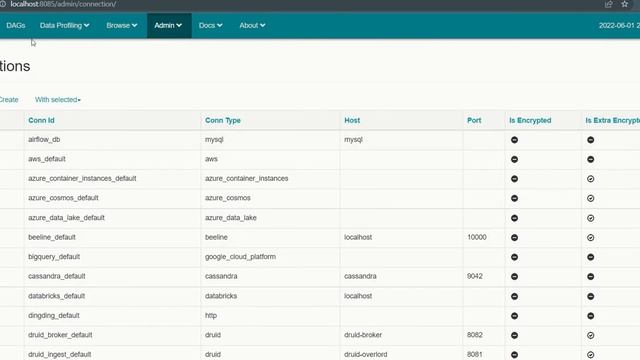Click the airflow_db connection id
This screenshot has width=640, height=360.
tap(44, 140)
